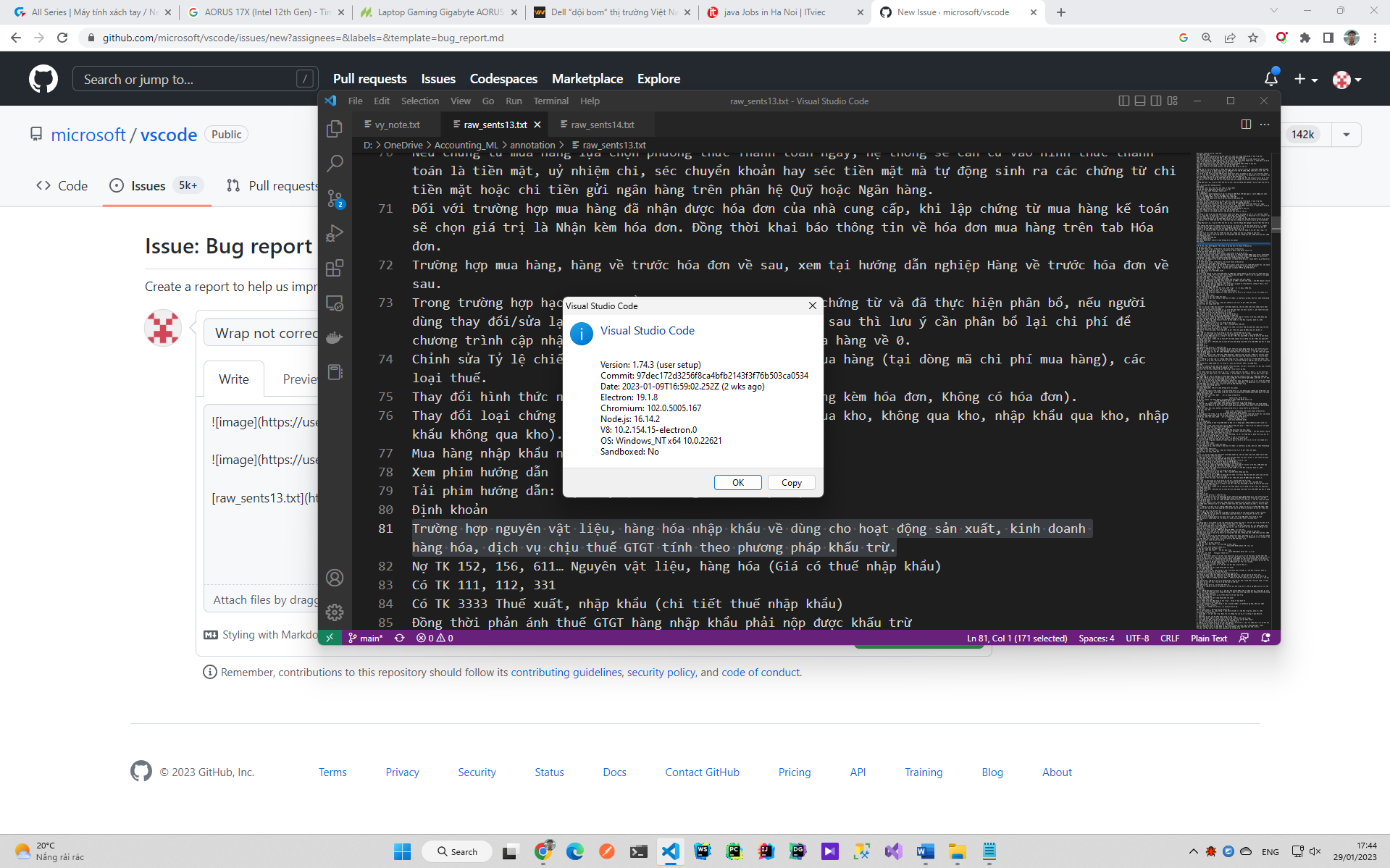Open the Manage gear in VS Code
The height and width of the screenshot is (868, 1390).
(334, 612)
